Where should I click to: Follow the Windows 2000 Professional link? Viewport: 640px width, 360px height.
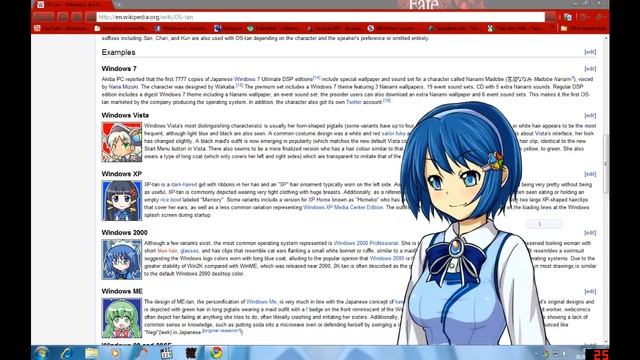(366, 243)
